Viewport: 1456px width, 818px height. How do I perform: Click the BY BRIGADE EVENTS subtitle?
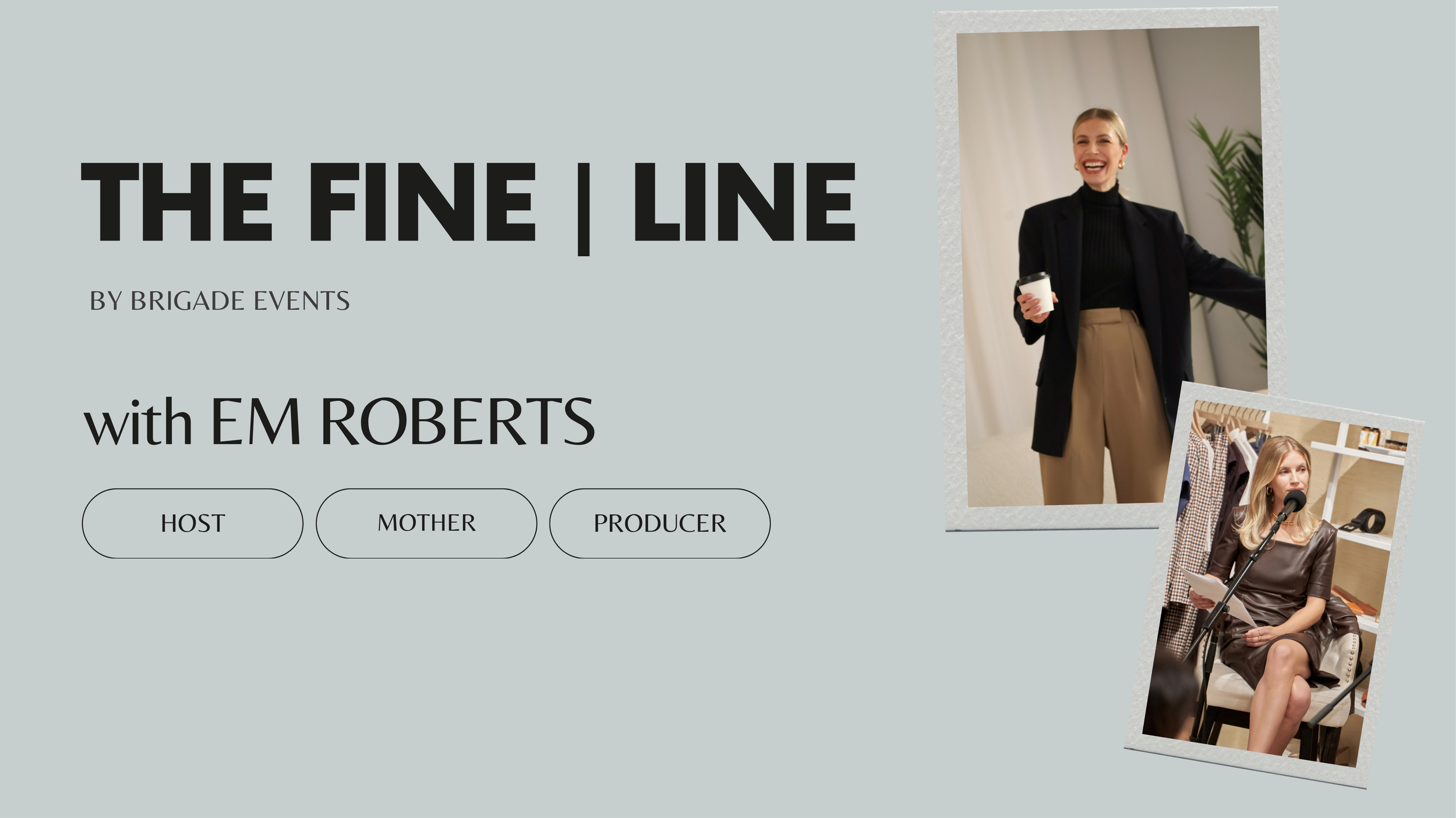point(220,301)
